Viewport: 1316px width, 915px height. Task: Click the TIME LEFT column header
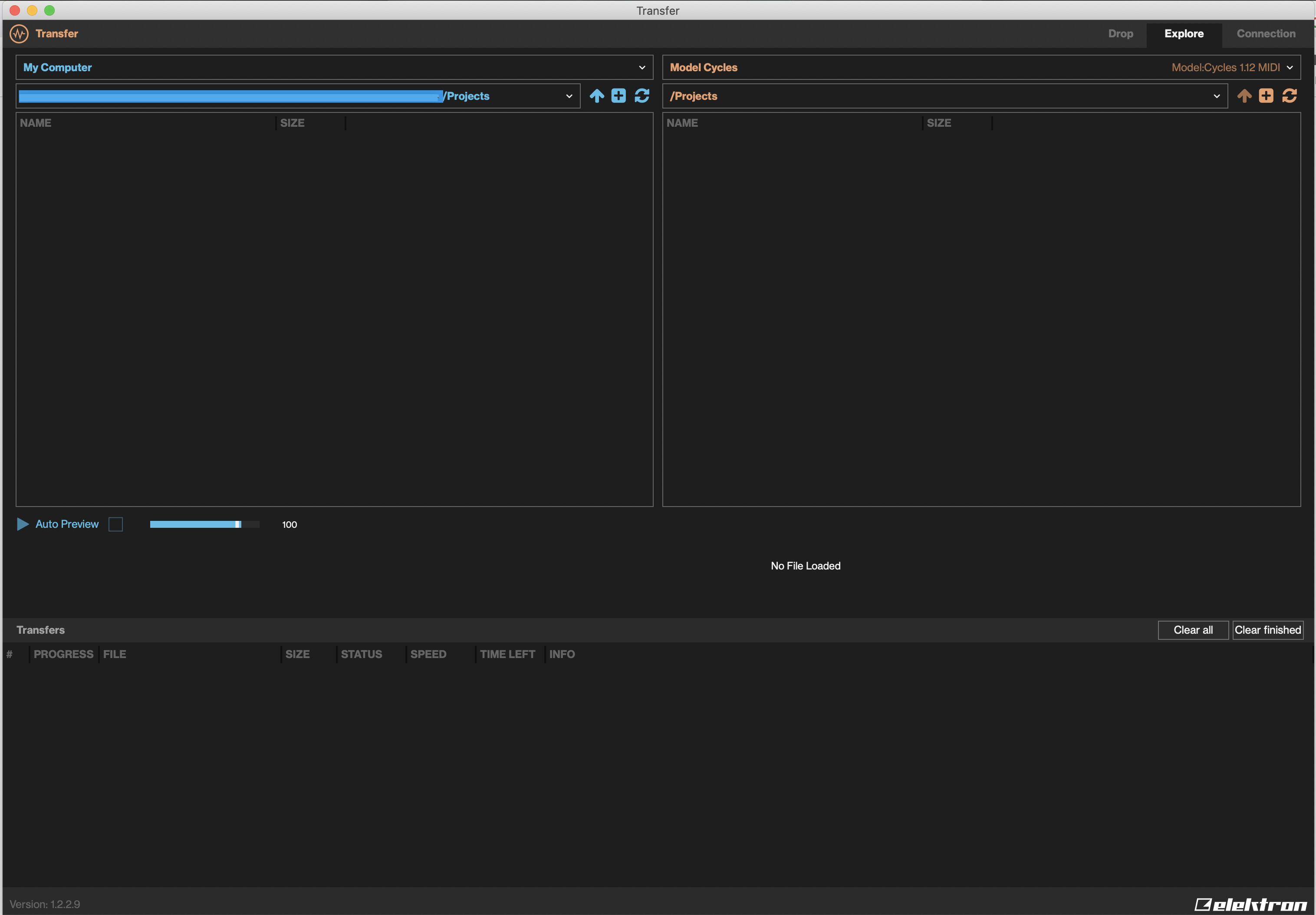tap(507, 654)
